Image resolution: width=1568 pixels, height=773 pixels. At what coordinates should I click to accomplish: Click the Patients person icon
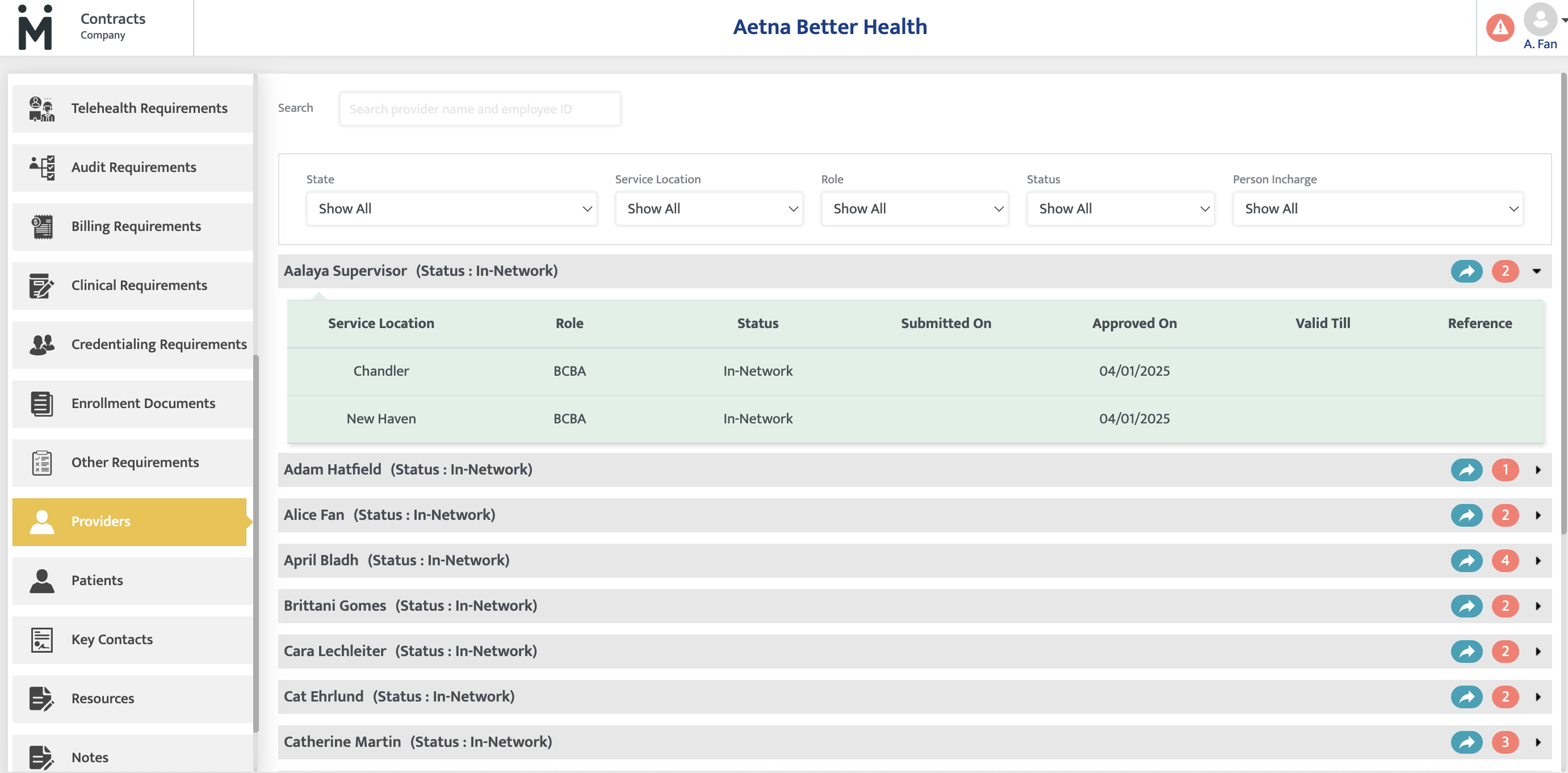[41, 581]
